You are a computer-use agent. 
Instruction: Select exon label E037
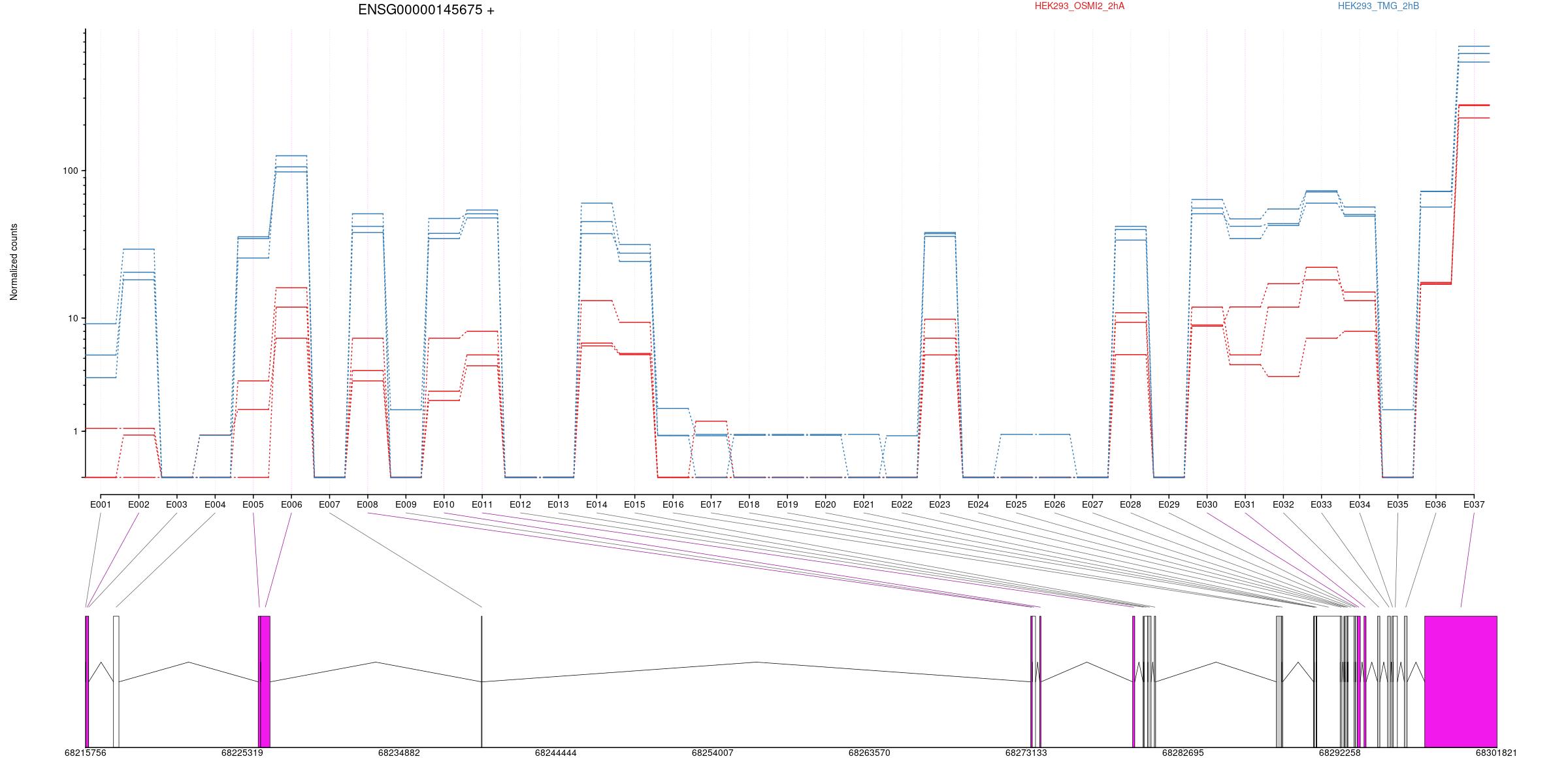tap(1474, 504)
